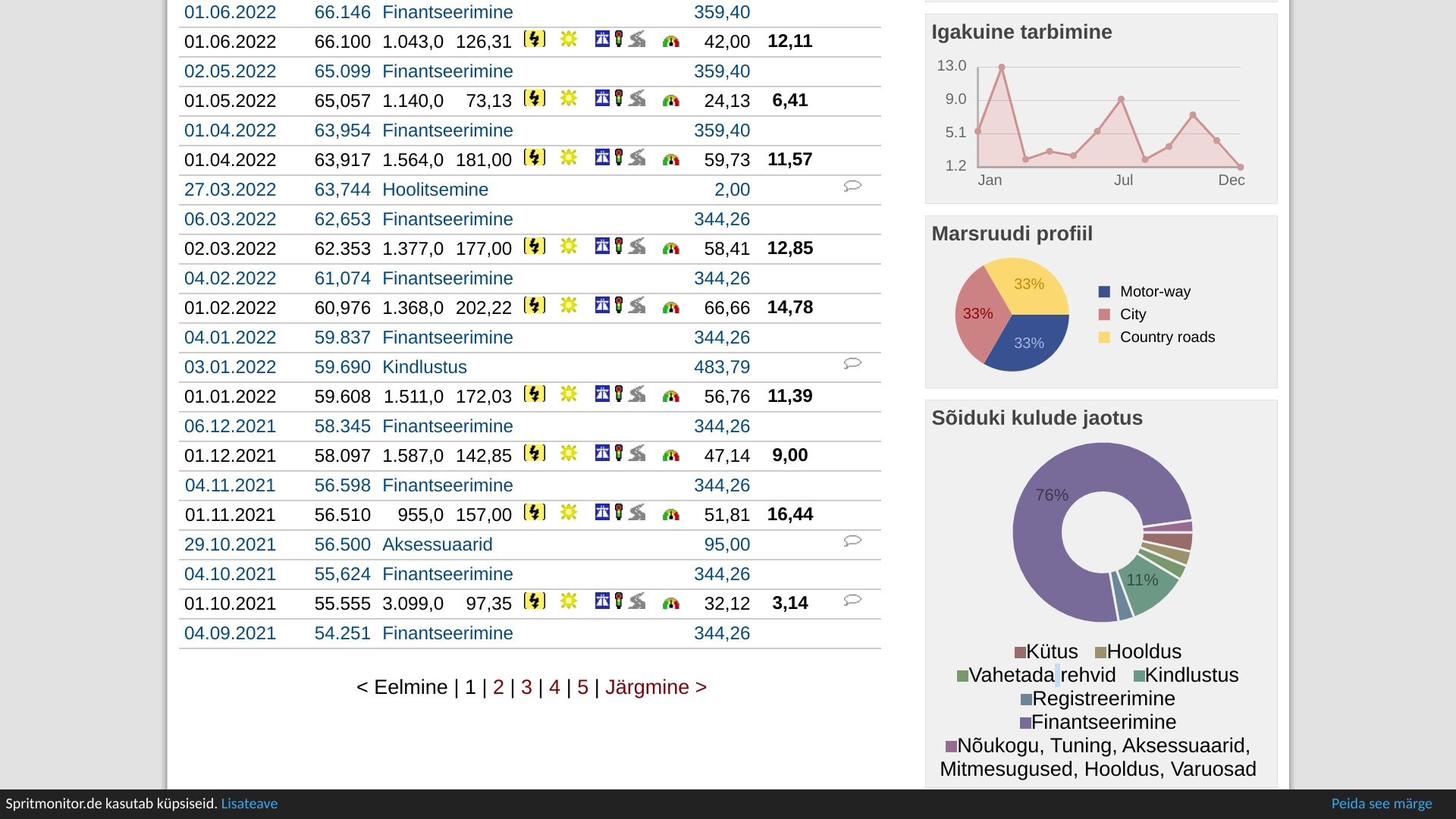The width and height of the screenshot is (1456, 819).
Task: Click motorway icon in 01.04.2022 fueling row
Action: pos(602,158)
